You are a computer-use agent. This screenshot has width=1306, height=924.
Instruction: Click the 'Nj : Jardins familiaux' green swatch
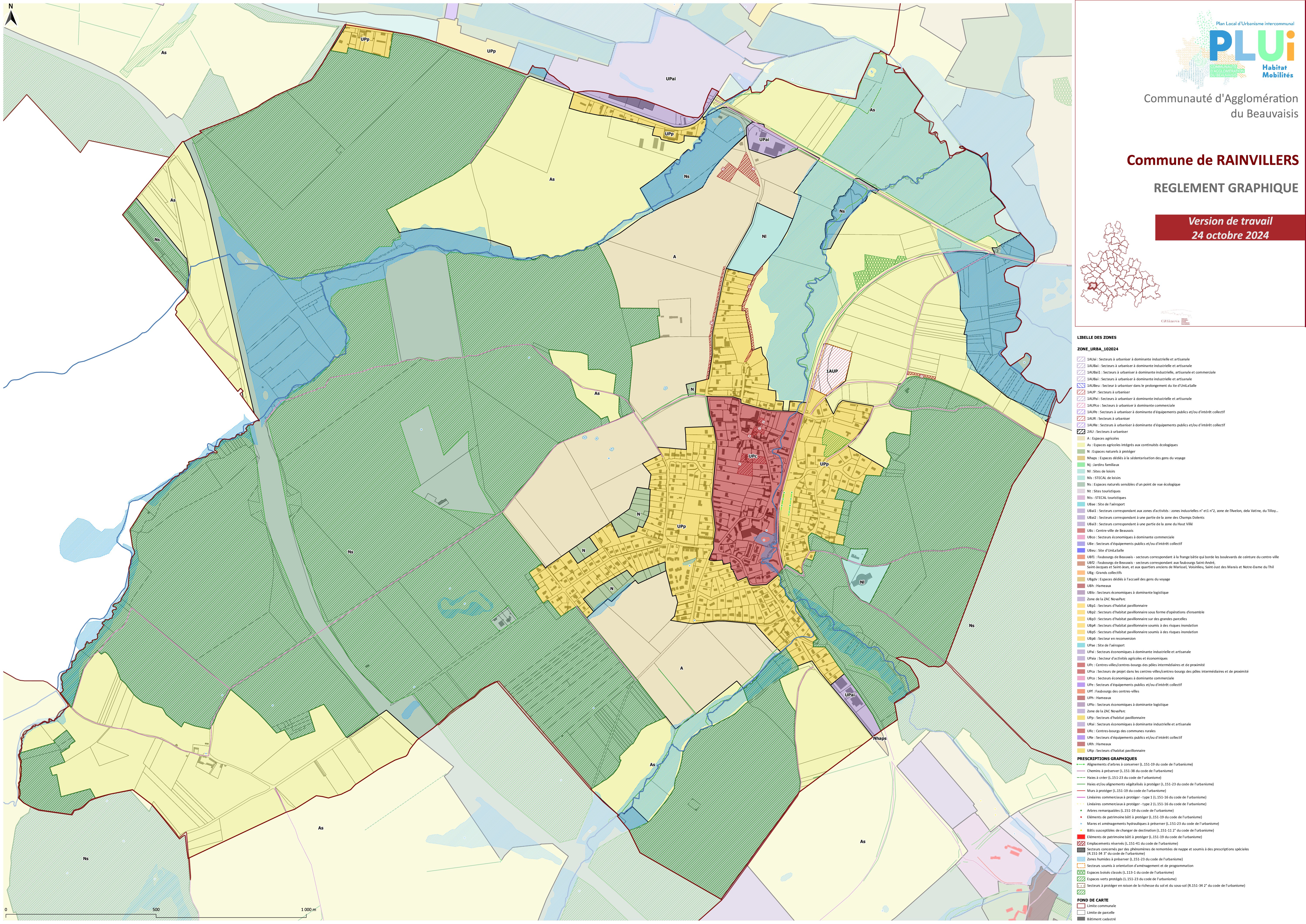coord(1081,465)
